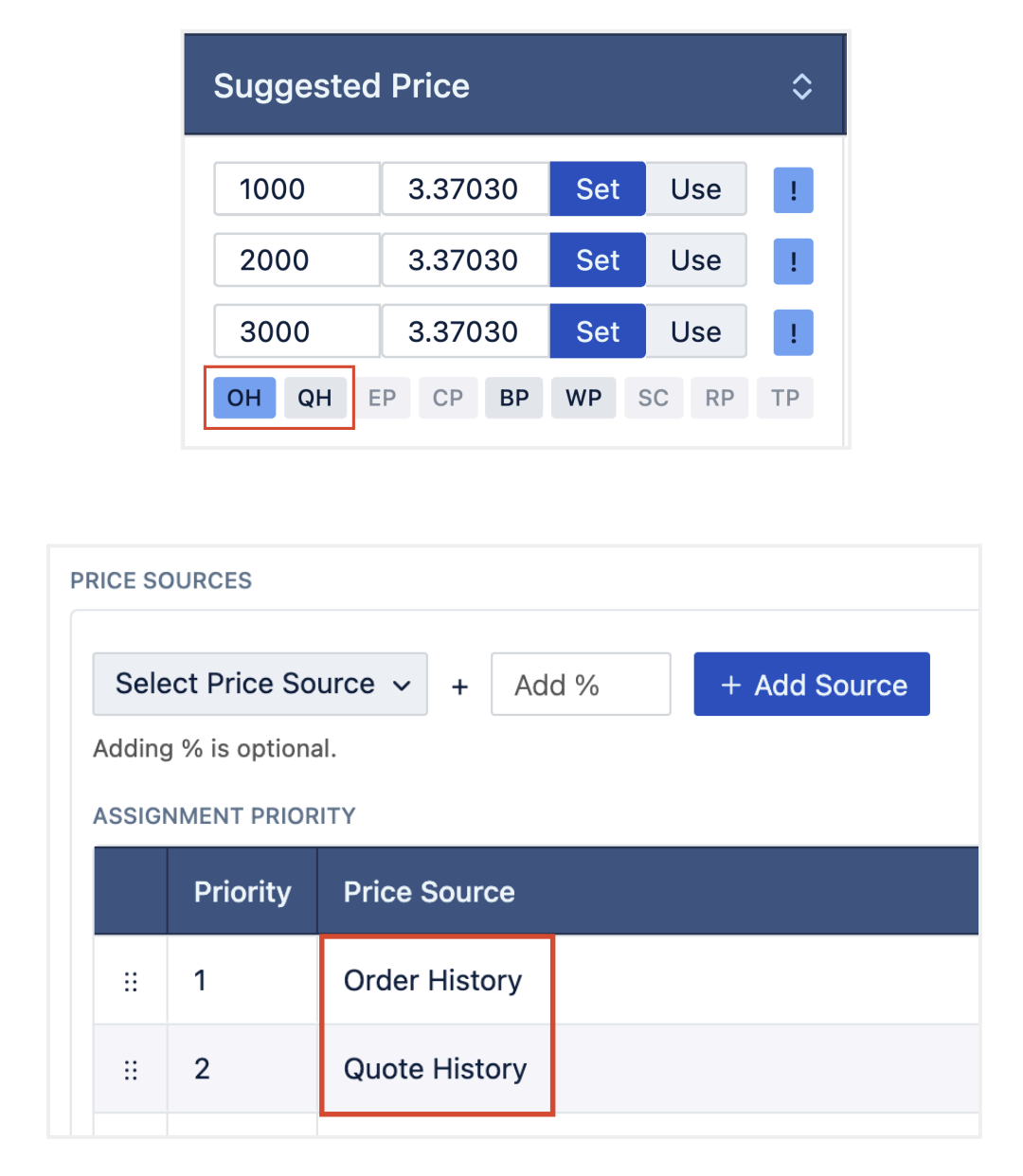Open the Select Price Source dropdown
The width and height of the screenshot is (1023, 1176).
point(260,684)
